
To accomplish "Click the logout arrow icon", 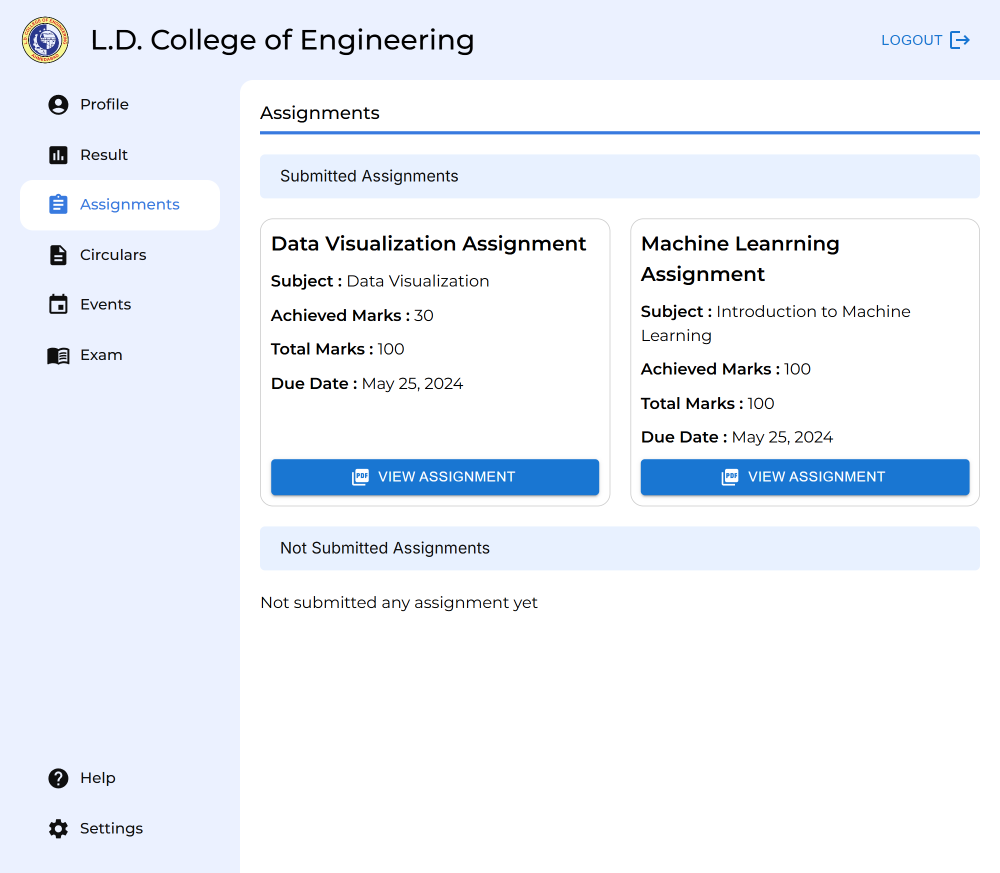I will 960,40.
